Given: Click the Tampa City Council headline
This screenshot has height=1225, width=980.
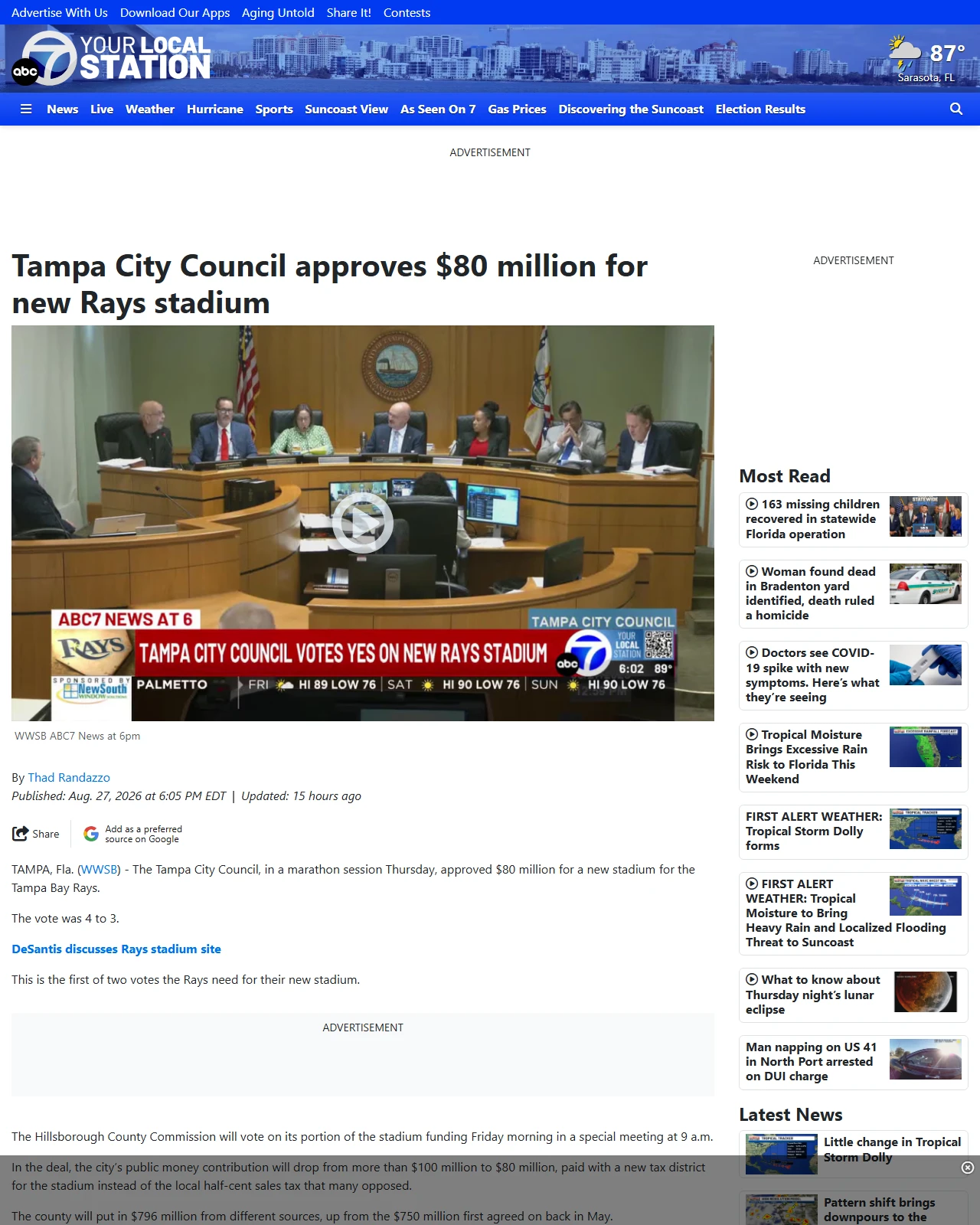Looking at the screenshot, I should click(x=329, y=284).
